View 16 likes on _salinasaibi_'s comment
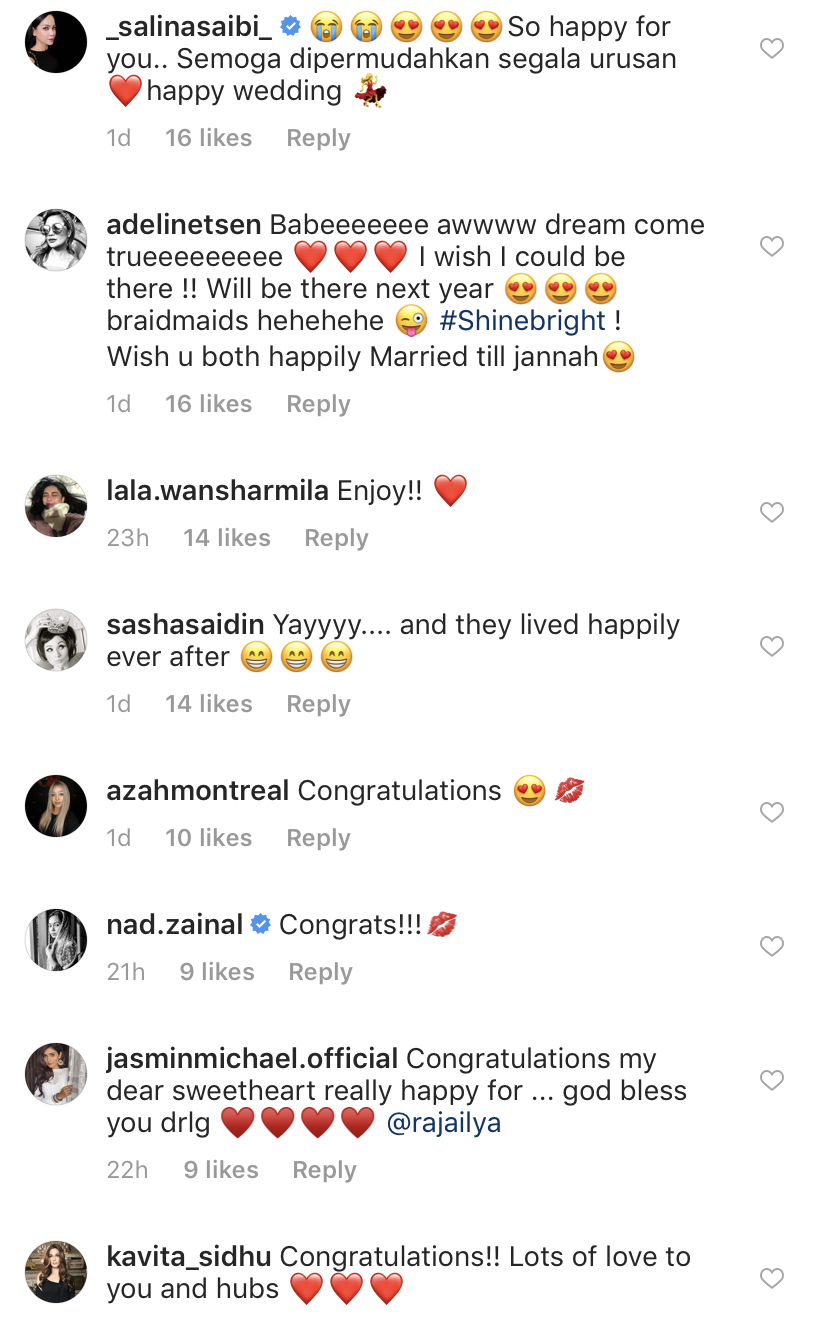The image size is (828, 1323). pos(208,138)
